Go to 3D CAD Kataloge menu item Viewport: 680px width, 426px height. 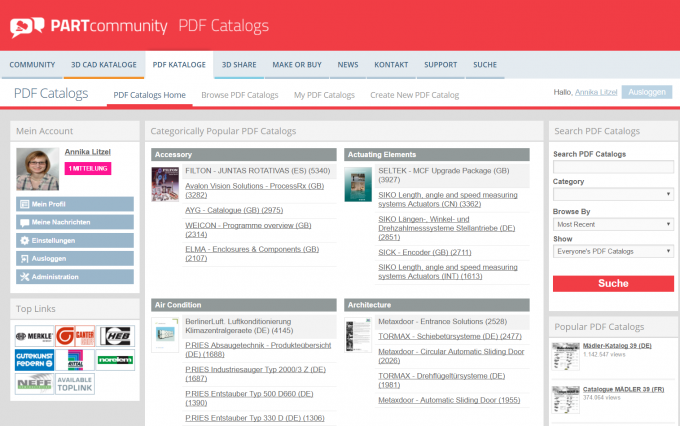pos(104,65)
